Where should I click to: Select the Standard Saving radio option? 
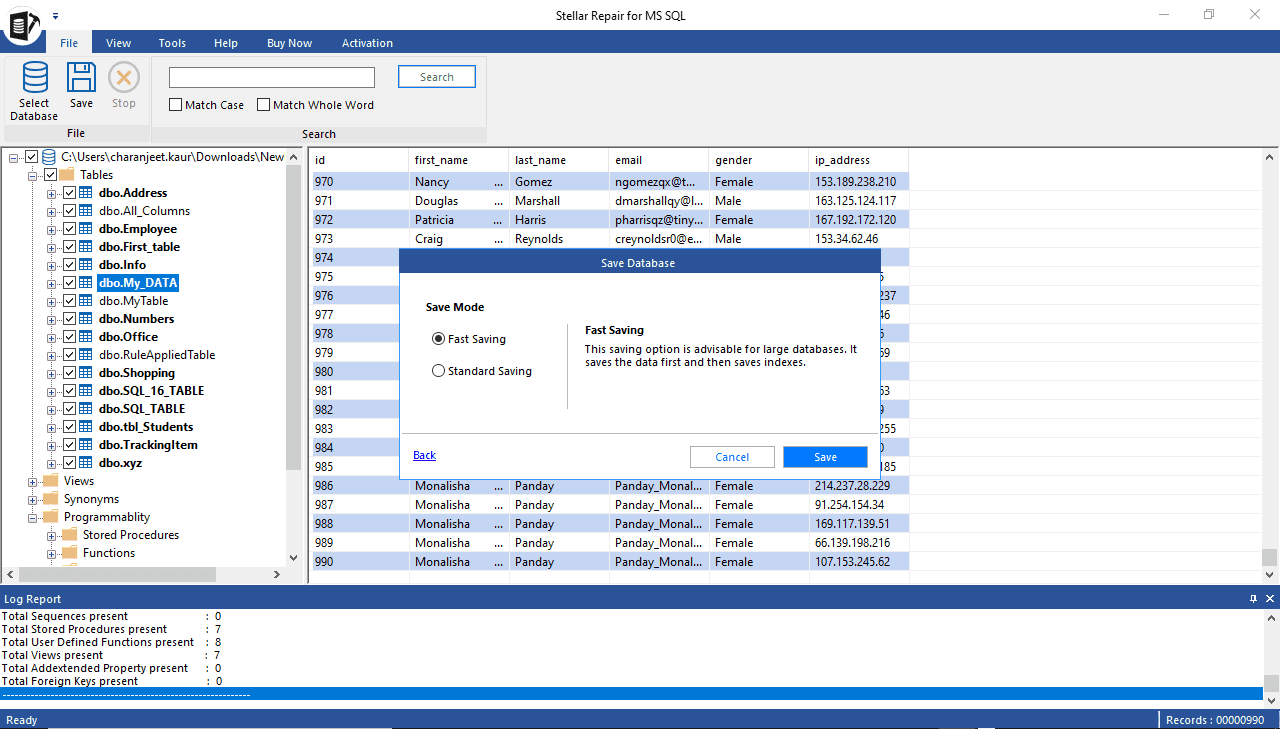[438, 371]
